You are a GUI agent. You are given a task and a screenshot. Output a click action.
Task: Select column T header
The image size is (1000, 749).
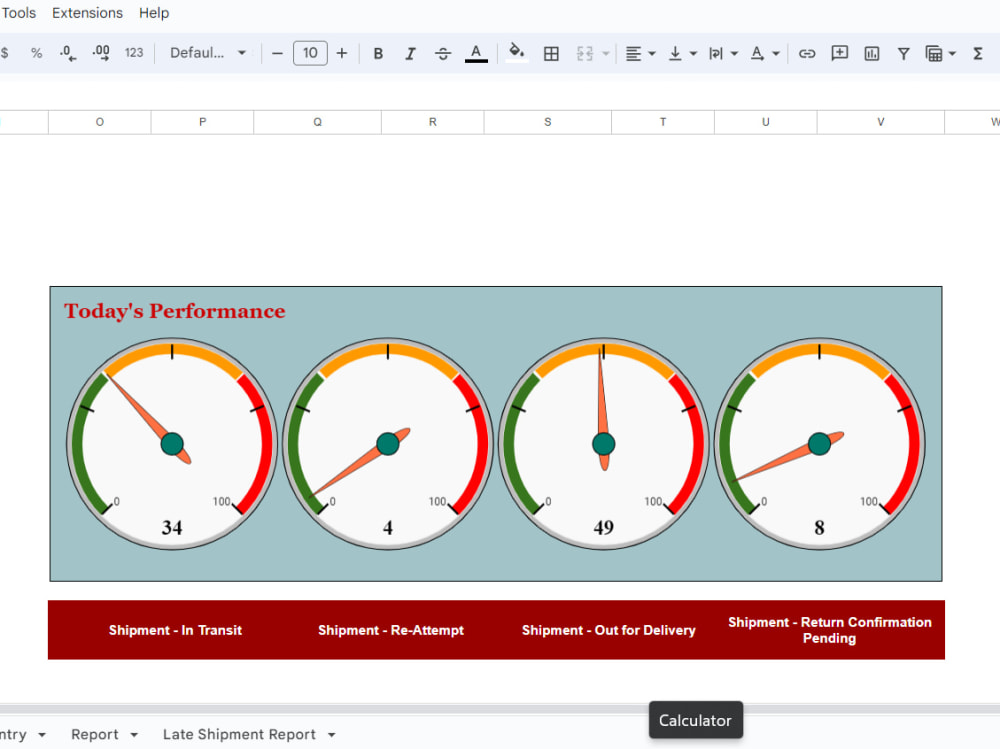(663, 122)
